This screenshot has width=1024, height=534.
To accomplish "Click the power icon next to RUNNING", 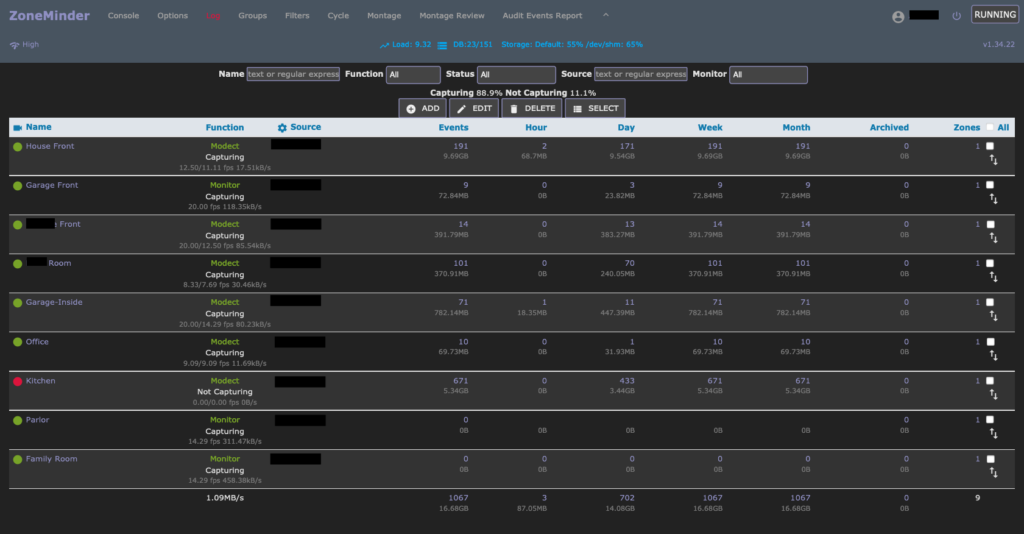I will pos(957,16).
